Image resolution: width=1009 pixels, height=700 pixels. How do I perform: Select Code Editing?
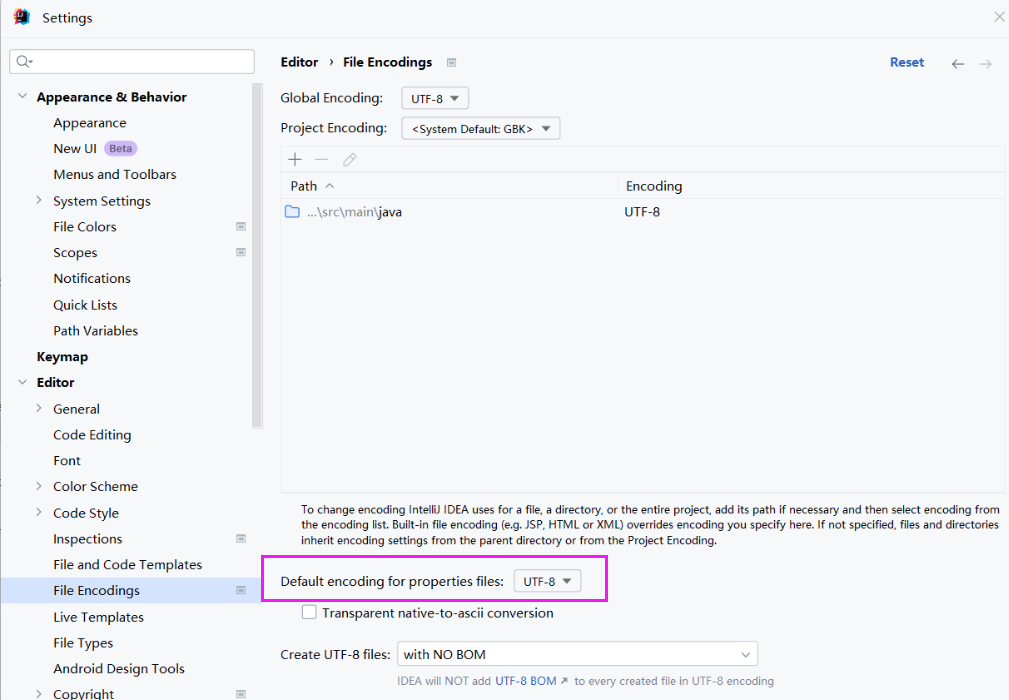92,435
